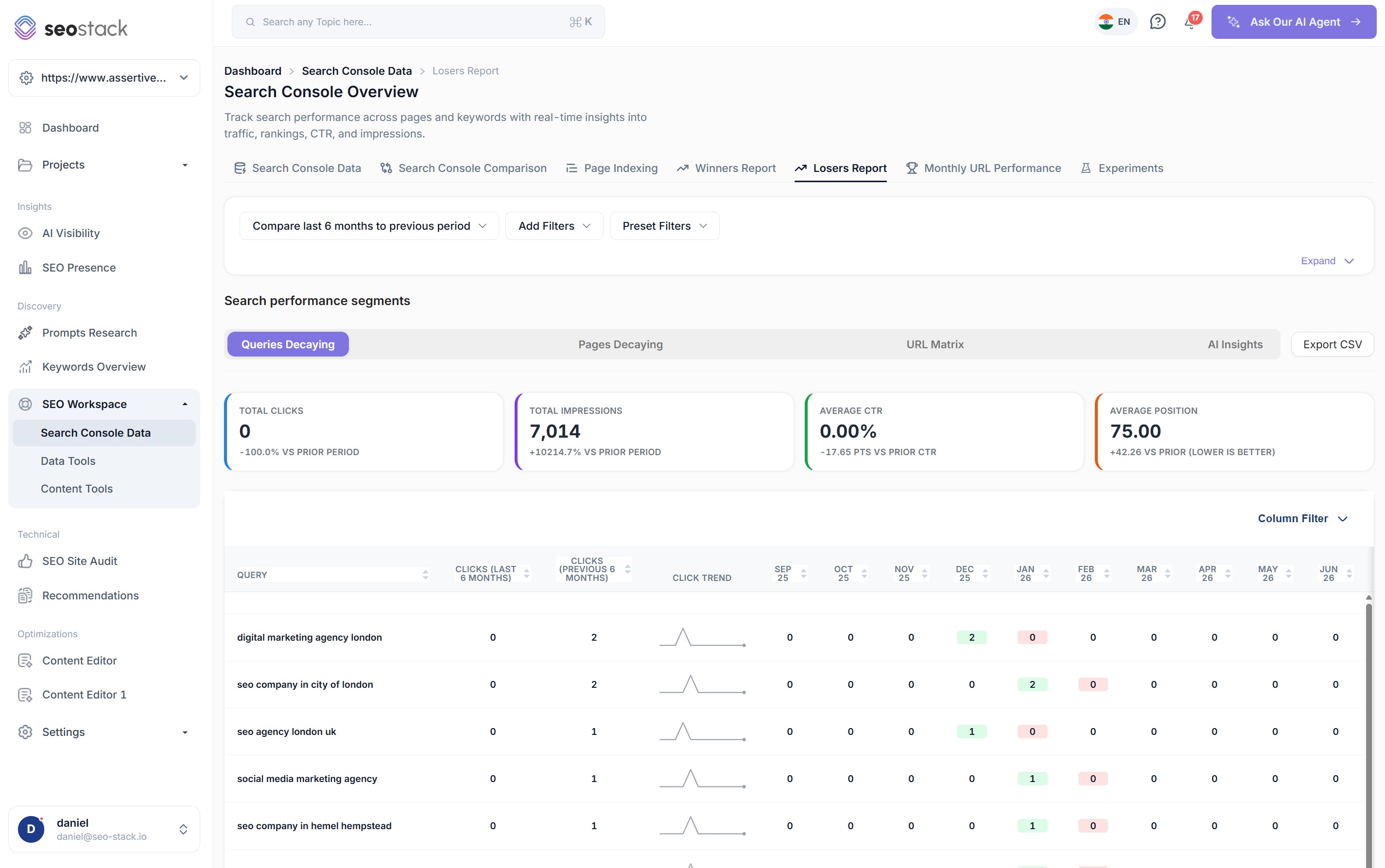Go to Search Console Data breadcrumb link

[x=357, y=70]
